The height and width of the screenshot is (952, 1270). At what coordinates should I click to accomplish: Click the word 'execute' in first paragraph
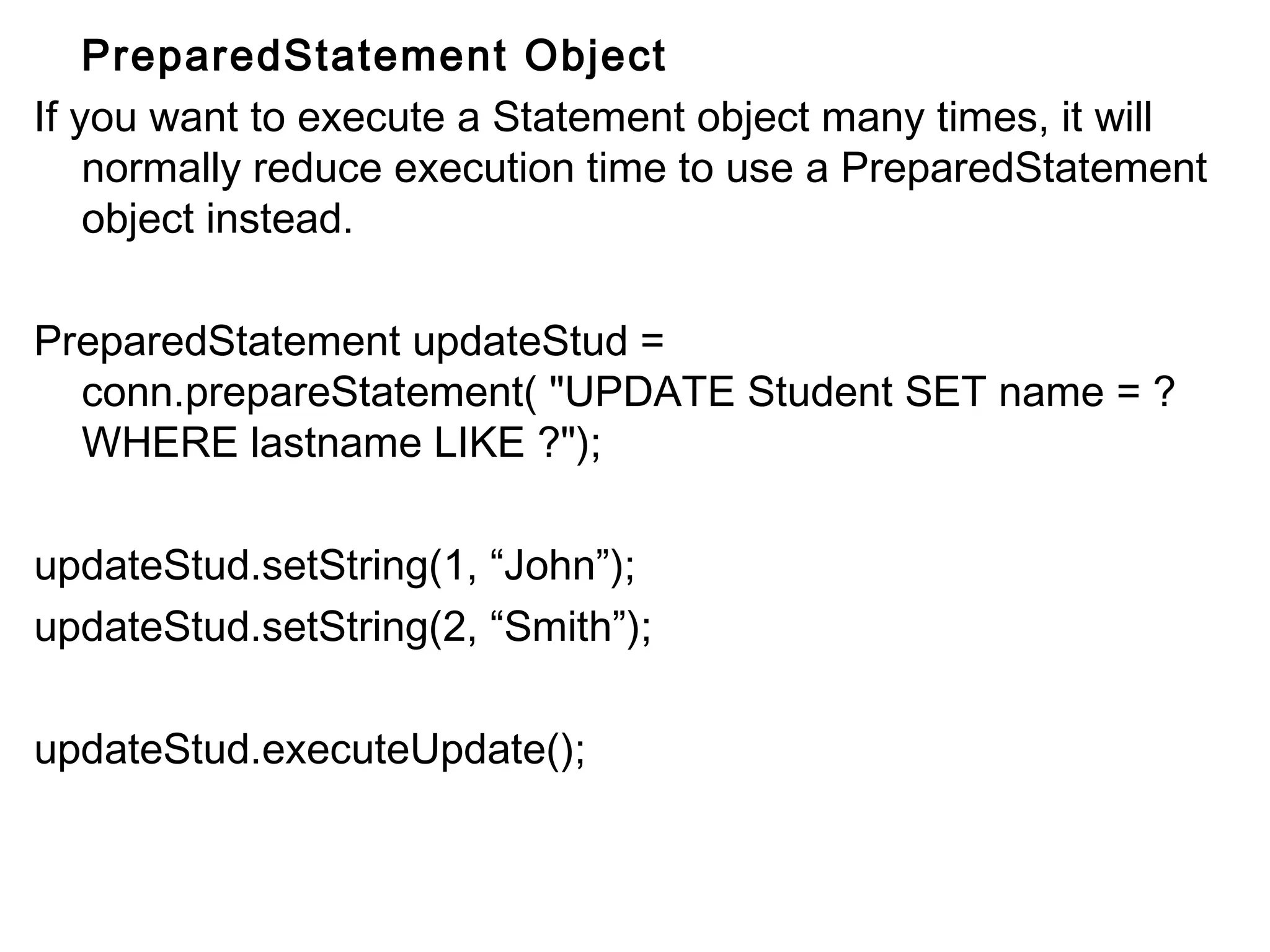(371, 118)
